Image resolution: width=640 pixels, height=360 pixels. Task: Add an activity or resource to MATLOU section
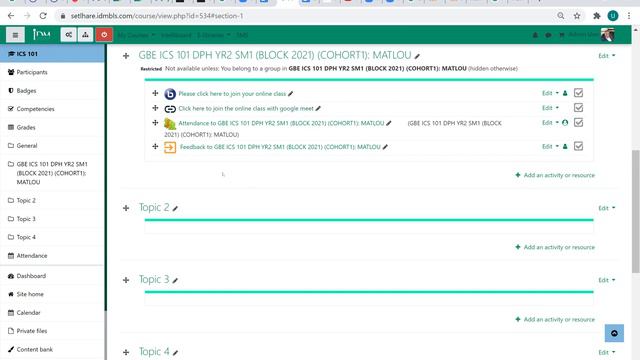(555, 175)
